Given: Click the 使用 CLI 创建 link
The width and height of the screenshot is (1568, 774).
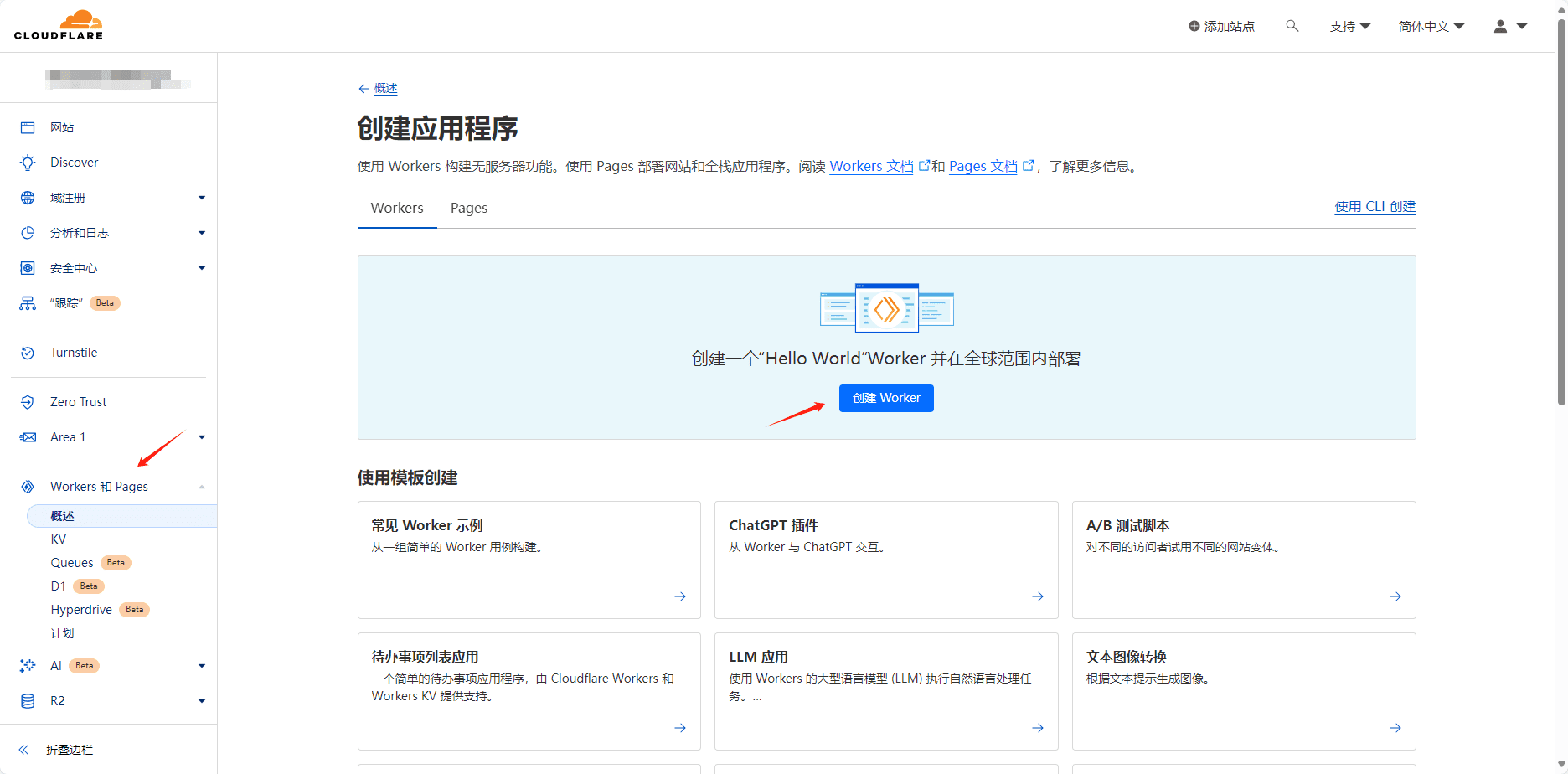Looking at the screenshot, I should coord(1375,207).
